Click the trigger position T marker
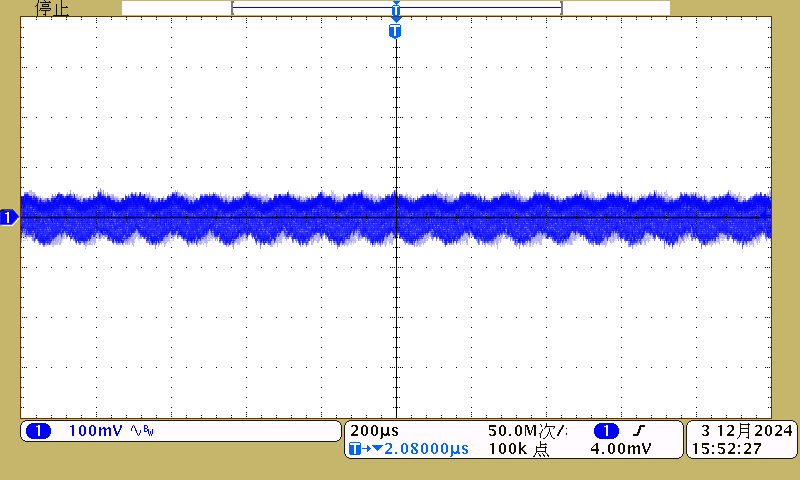800x480 pixels. (395, 31)
